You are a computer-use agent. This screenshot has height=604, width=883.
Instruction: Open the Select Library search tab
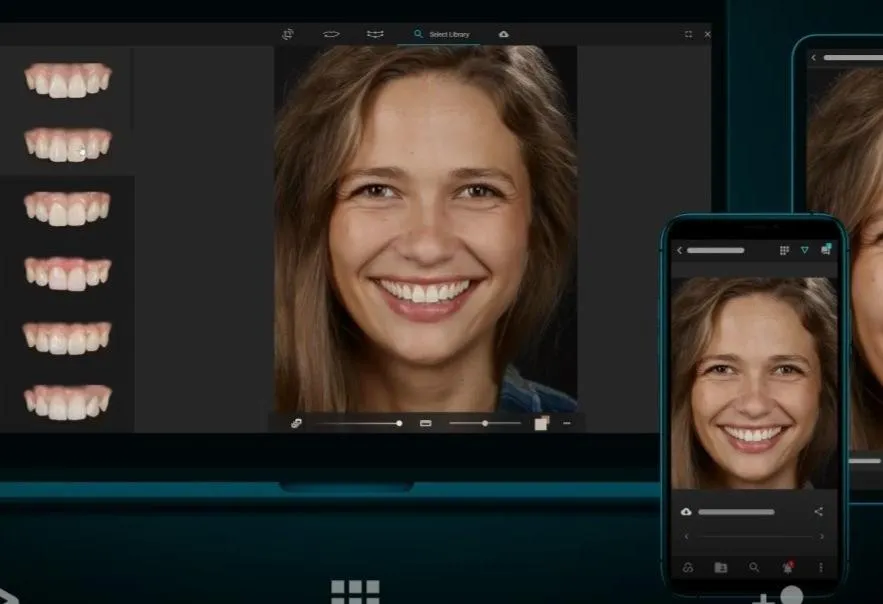[444, 34]
